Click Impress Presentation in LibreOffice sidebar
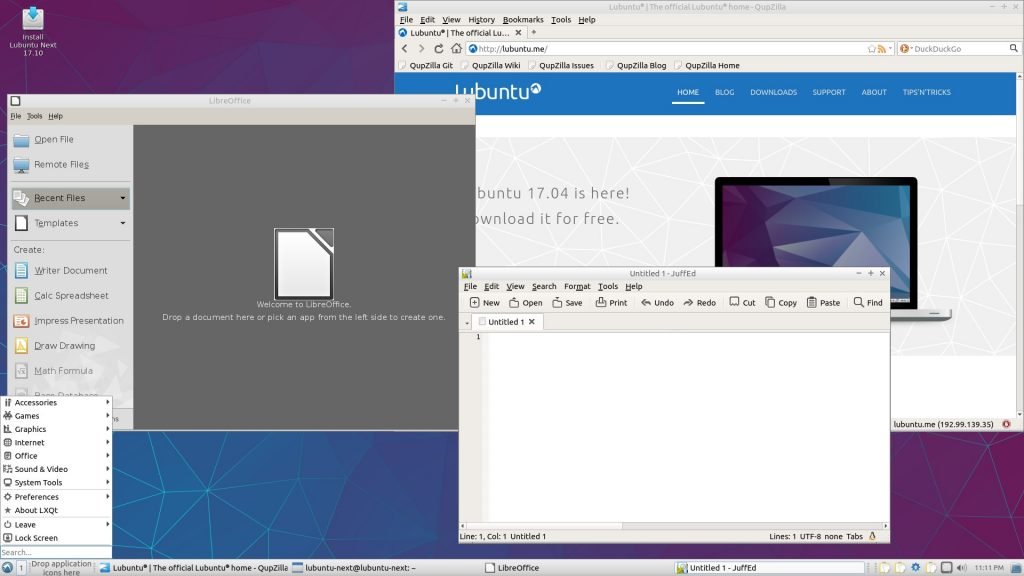 pos(78,321)
